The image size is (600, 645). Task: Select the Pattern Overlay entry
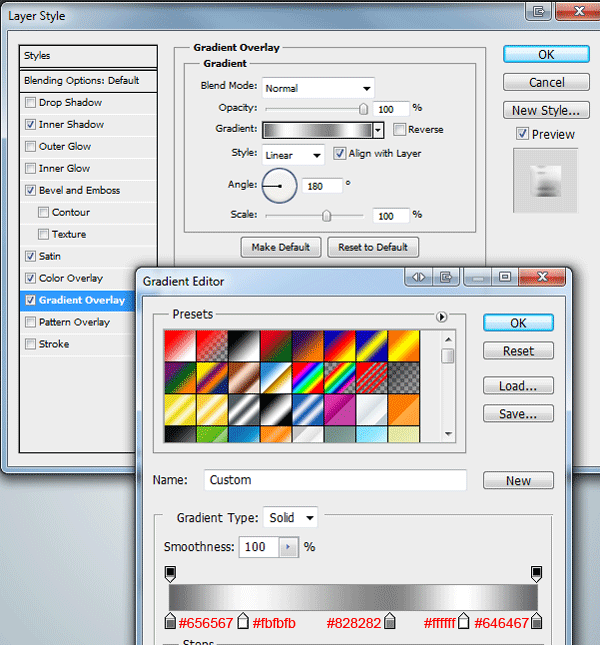[78, 322]
